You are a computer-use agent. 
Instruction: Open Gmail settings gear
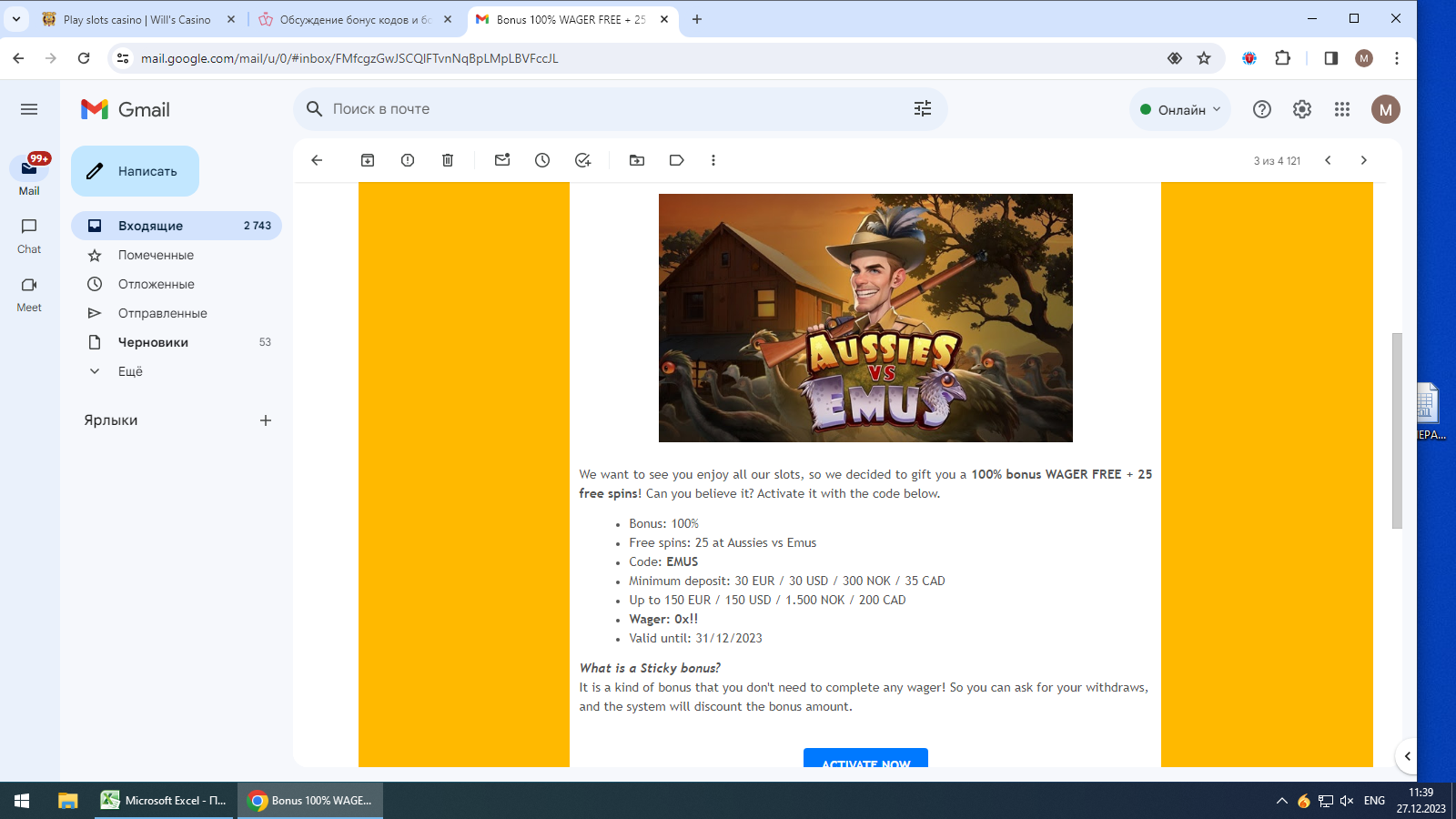click(x=1302, y=109)
